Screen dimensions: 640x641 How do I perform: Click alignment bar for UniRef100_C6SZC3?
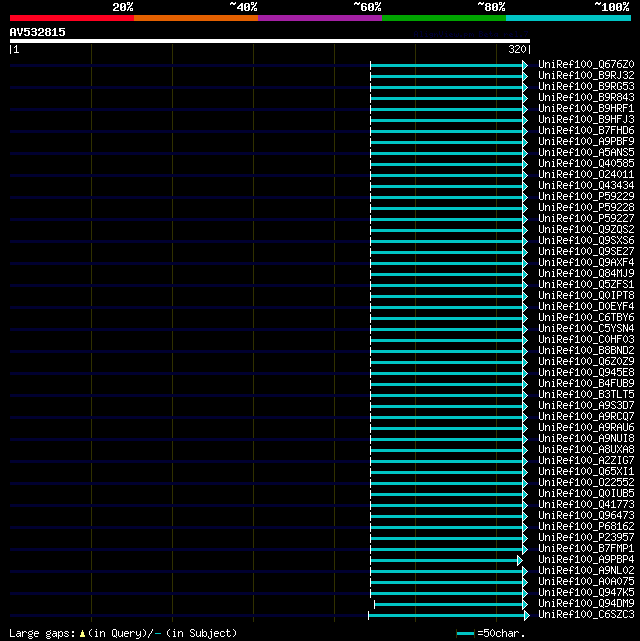click(x=449, y=615)
